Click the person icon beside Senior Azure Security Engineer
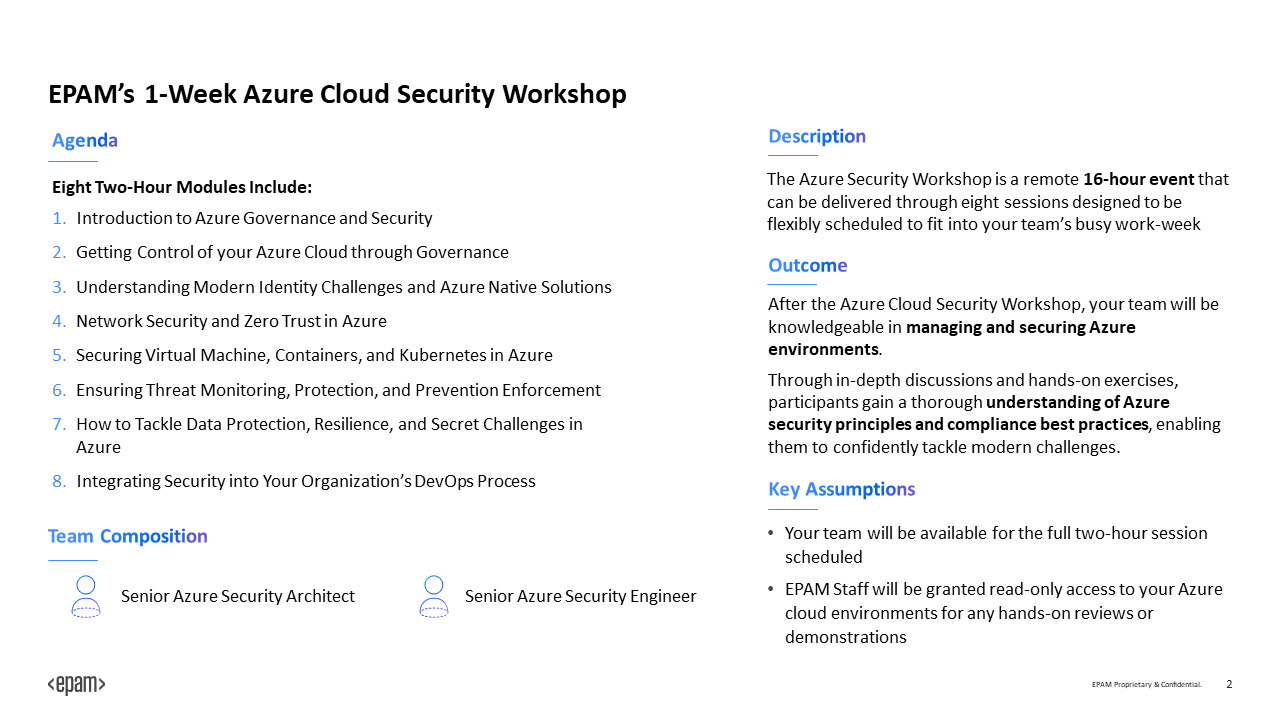1280x720 pixels. click(x=434, y=596)
